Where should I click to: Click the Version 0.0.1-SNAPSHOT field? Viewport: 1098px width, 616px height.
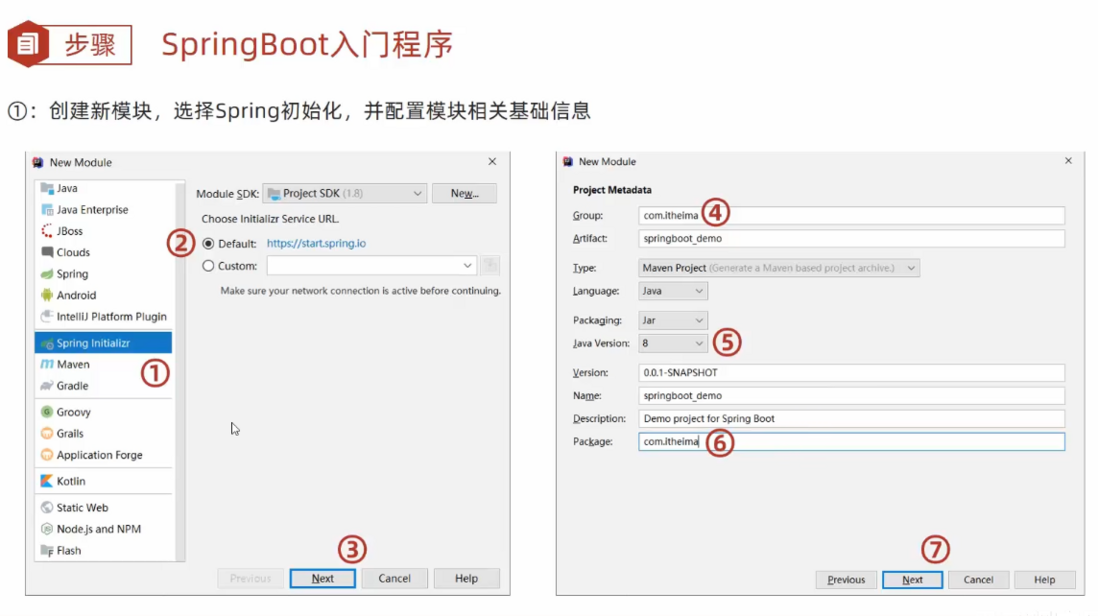(852, 373)
